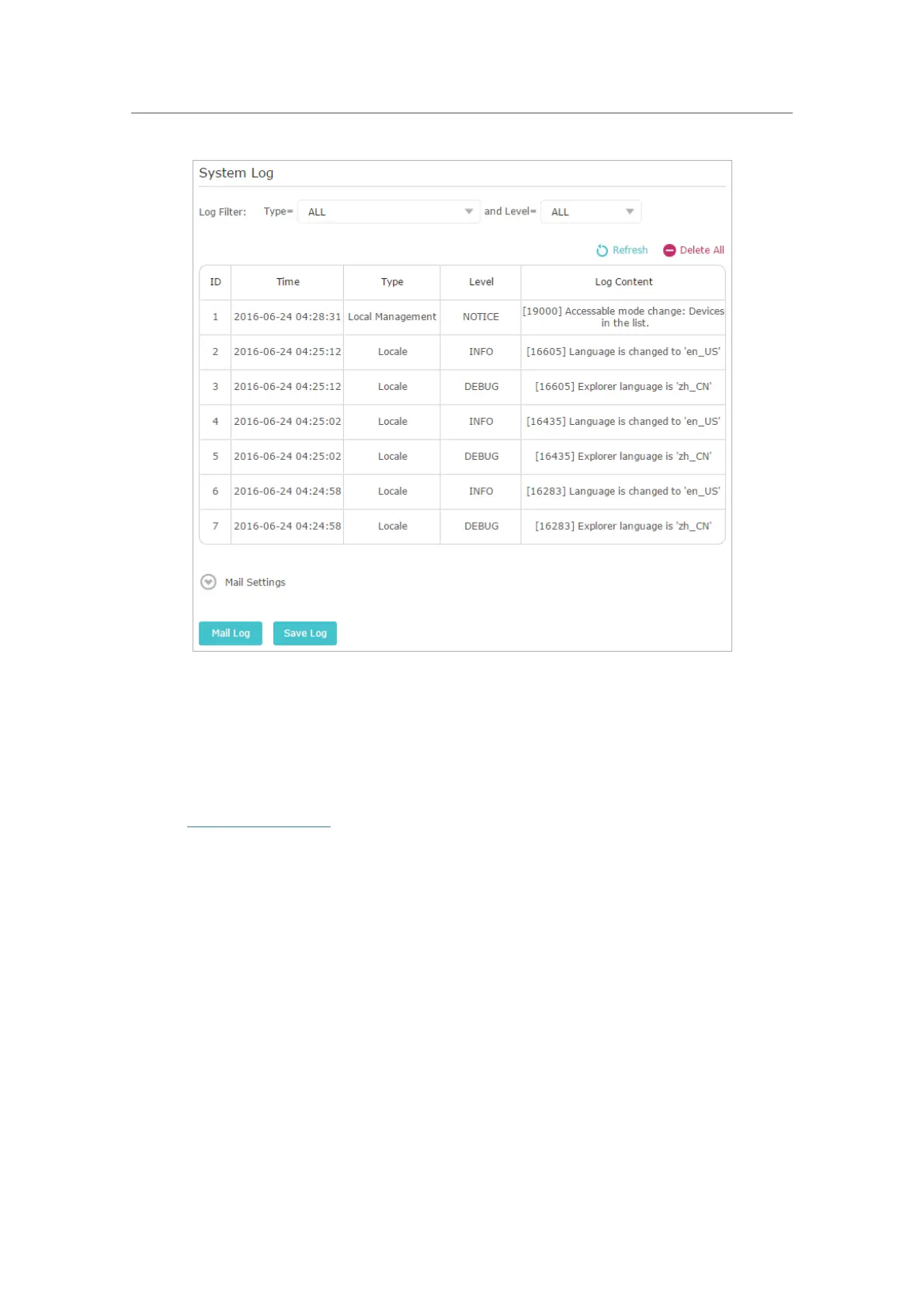Click the time cell in row 5

click(x=287, y=457)
